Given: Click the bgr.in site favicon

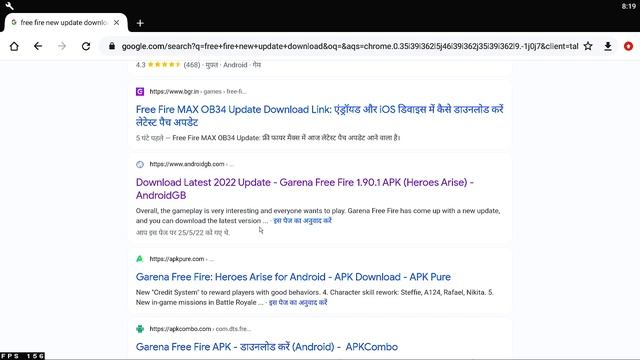Looking at the screenshot, I should click(x=140, y=91).
